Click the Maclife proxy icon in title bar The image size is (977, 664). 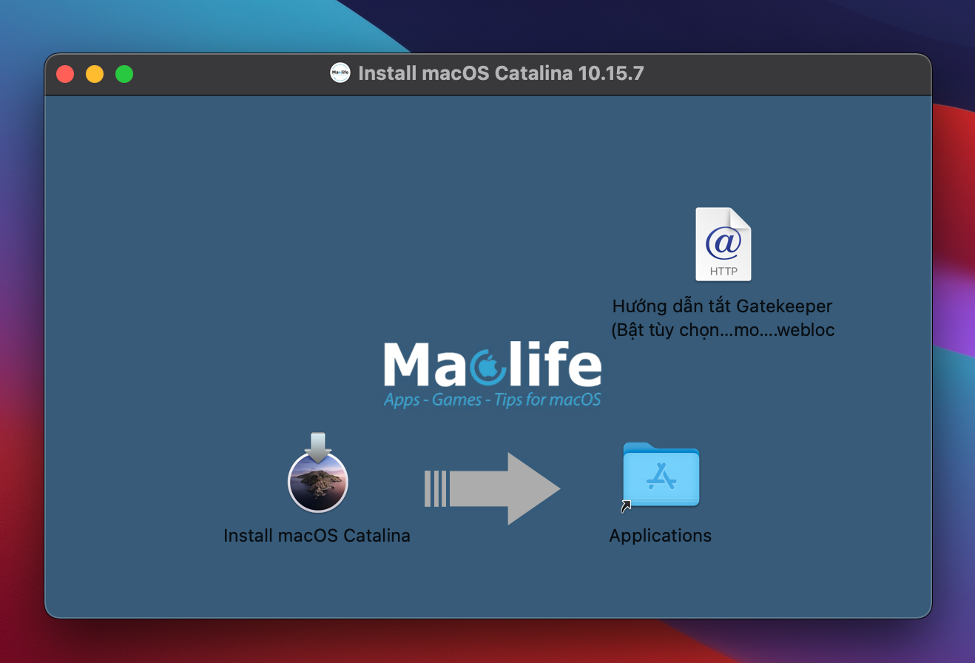pyautogui.click(x=340, y=74)
